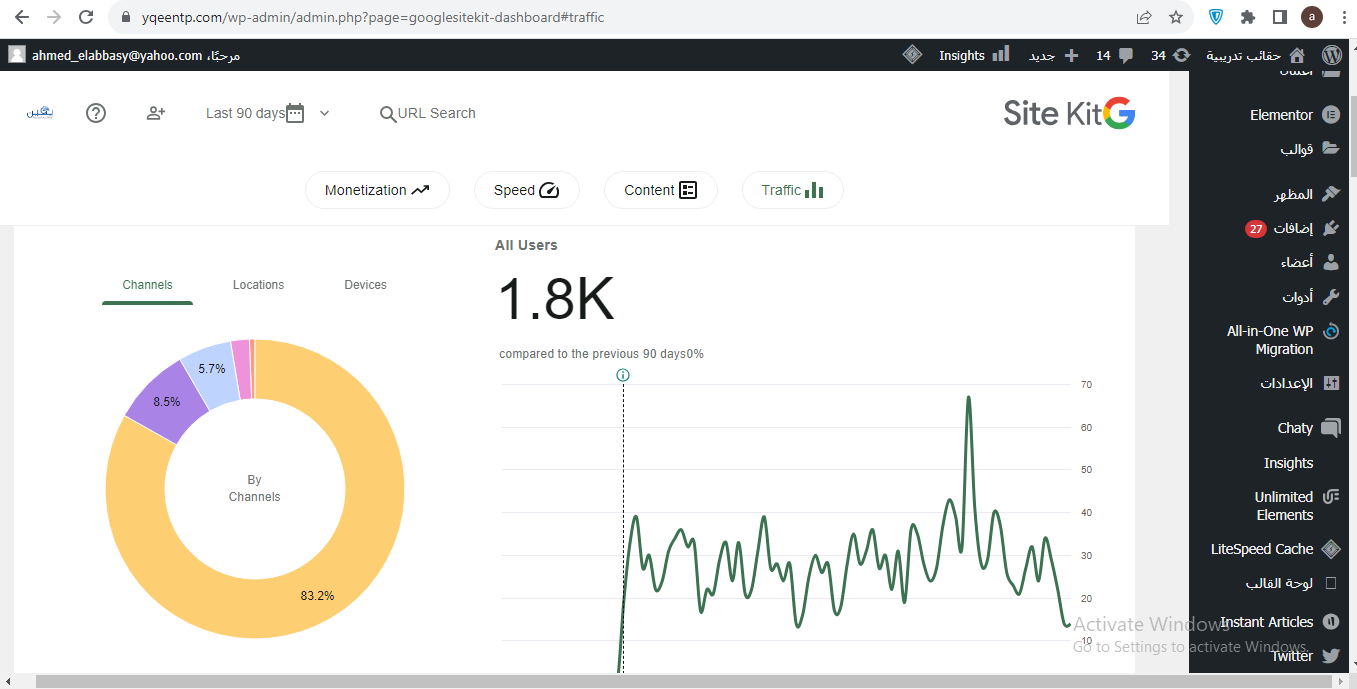This screenshot has height=689, width=1357.
Task: Click the 5.7% light blue donut segment
Action: pyautogui.click(x=210, y=369)
